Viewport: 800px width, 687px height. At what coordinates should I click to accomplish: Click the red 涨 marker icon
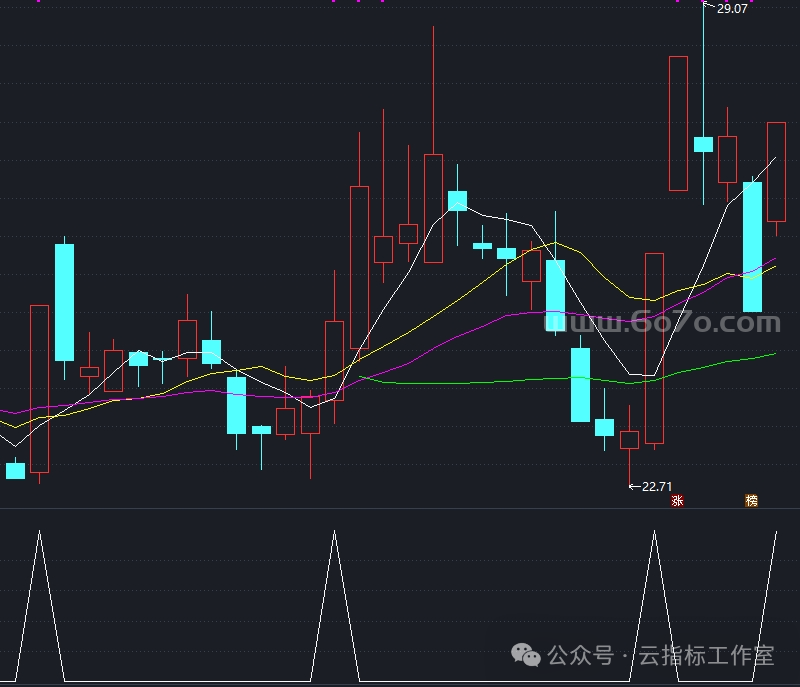677,500
